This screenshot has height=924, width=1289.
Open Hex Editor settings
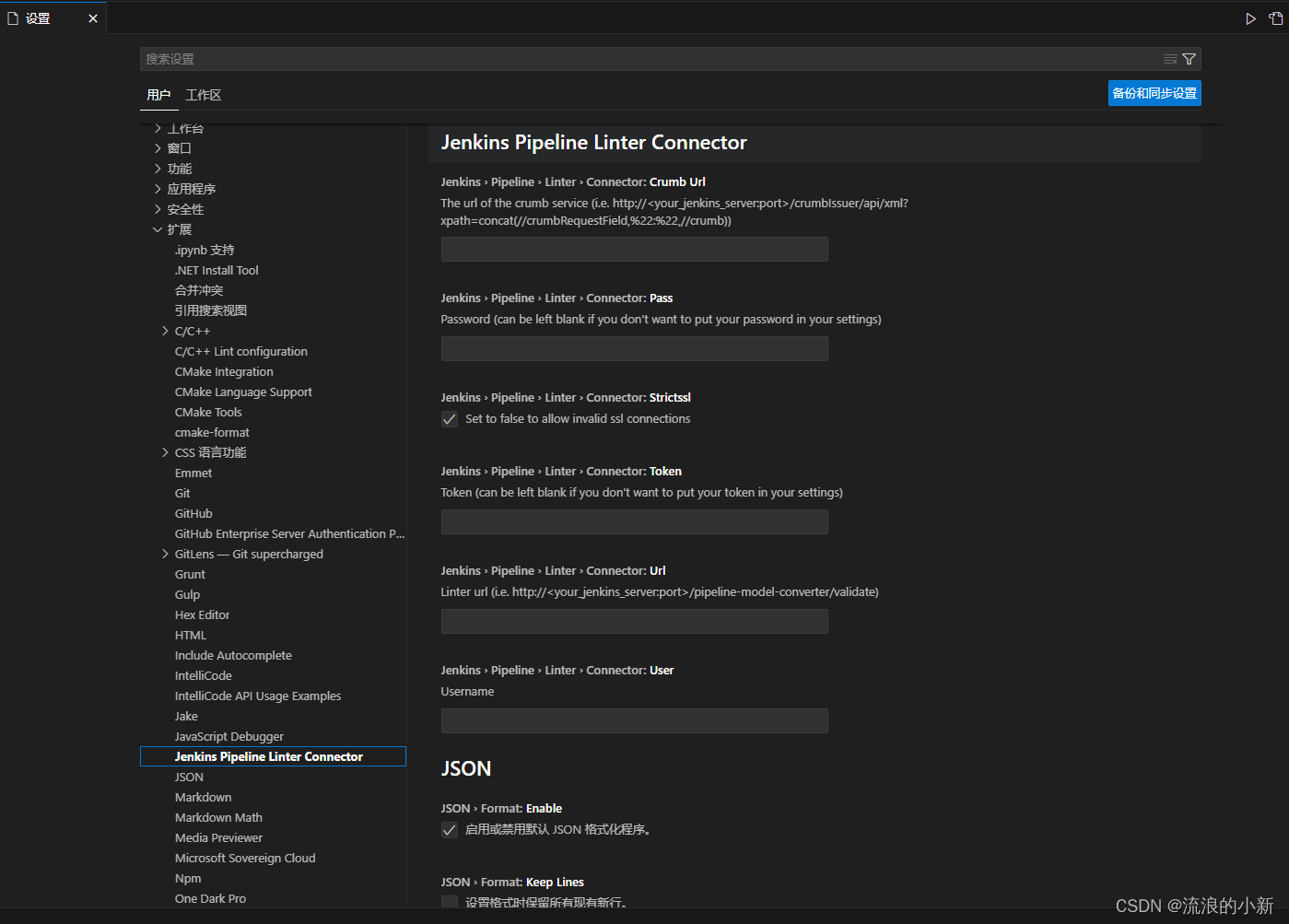[x=202, y=614]
